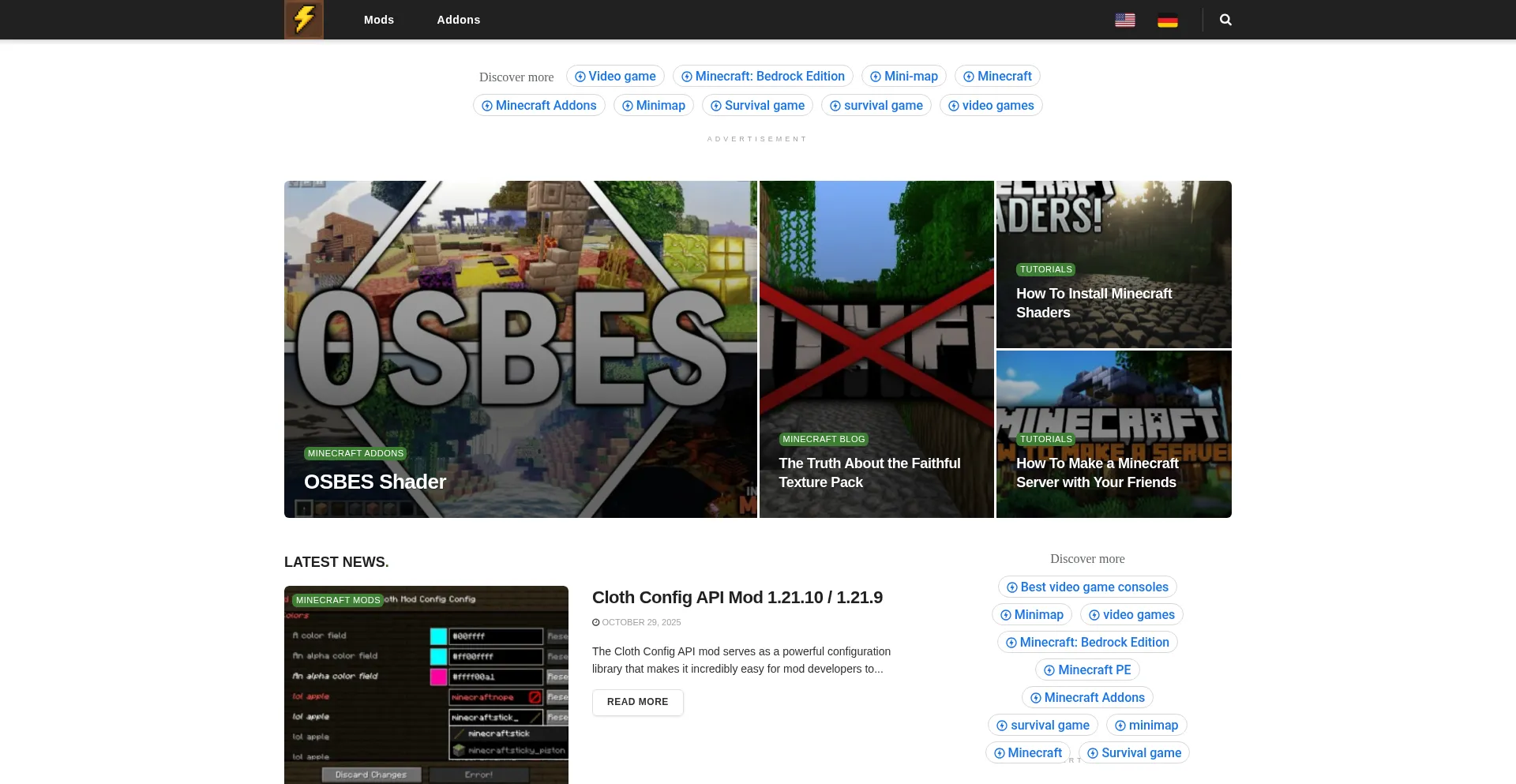This screenshot has height=784, width=1516.
Task: Open How To Make a Minecraft Server article
Action: pos(1097,473)
